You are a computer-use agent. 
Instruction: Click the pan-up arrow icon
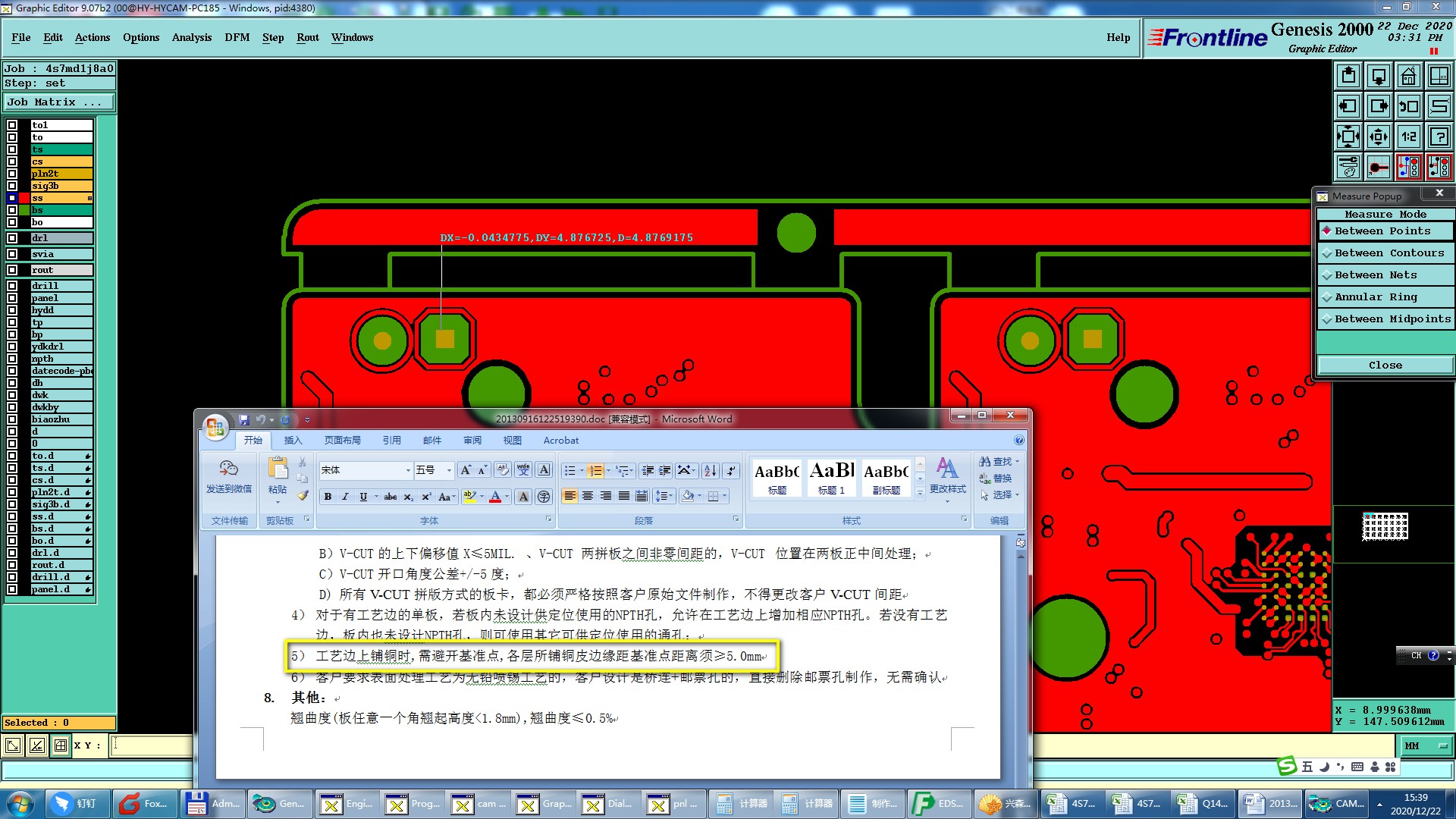[x=1348, y=76]
